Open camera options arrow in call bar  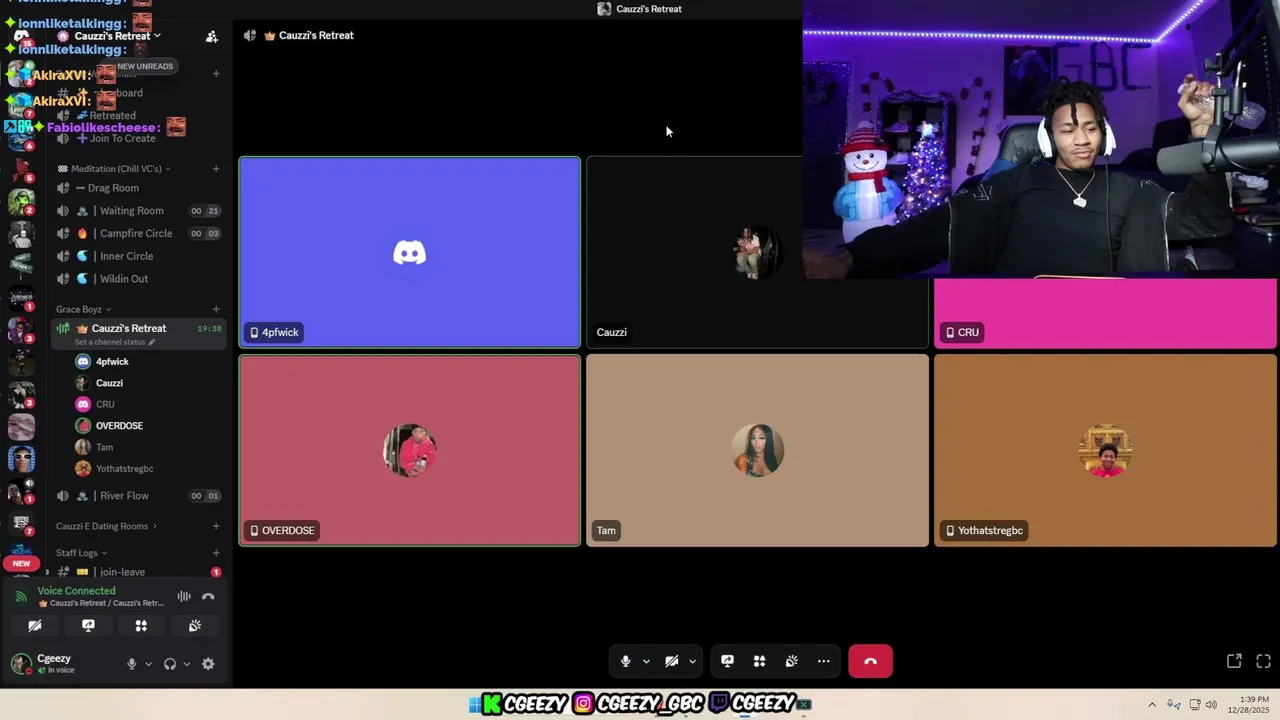[692, 661]
